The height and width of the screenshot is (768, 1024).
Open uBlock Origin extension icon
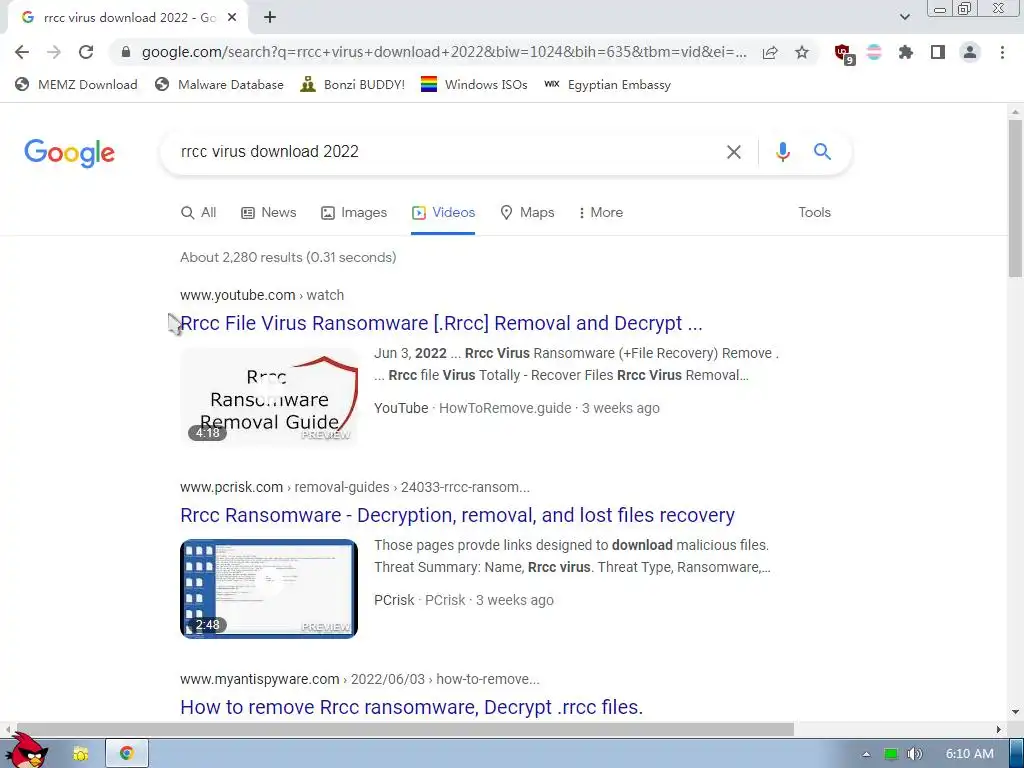844,54
